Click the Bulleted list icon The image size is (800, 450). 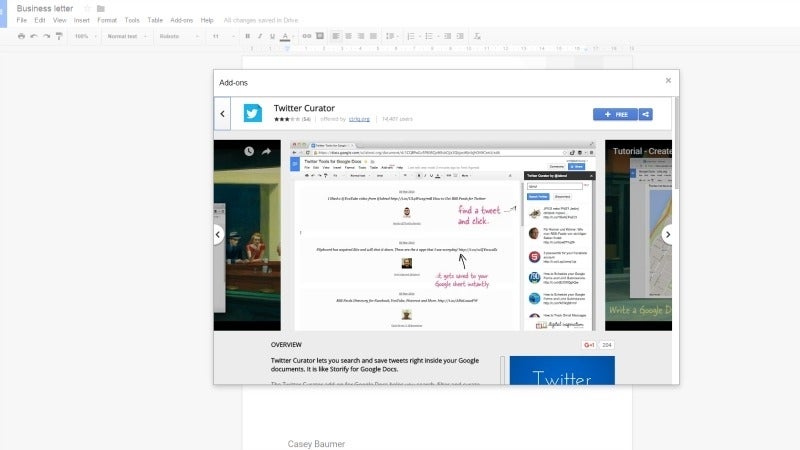pyautogui.click(x=431, y=36)
